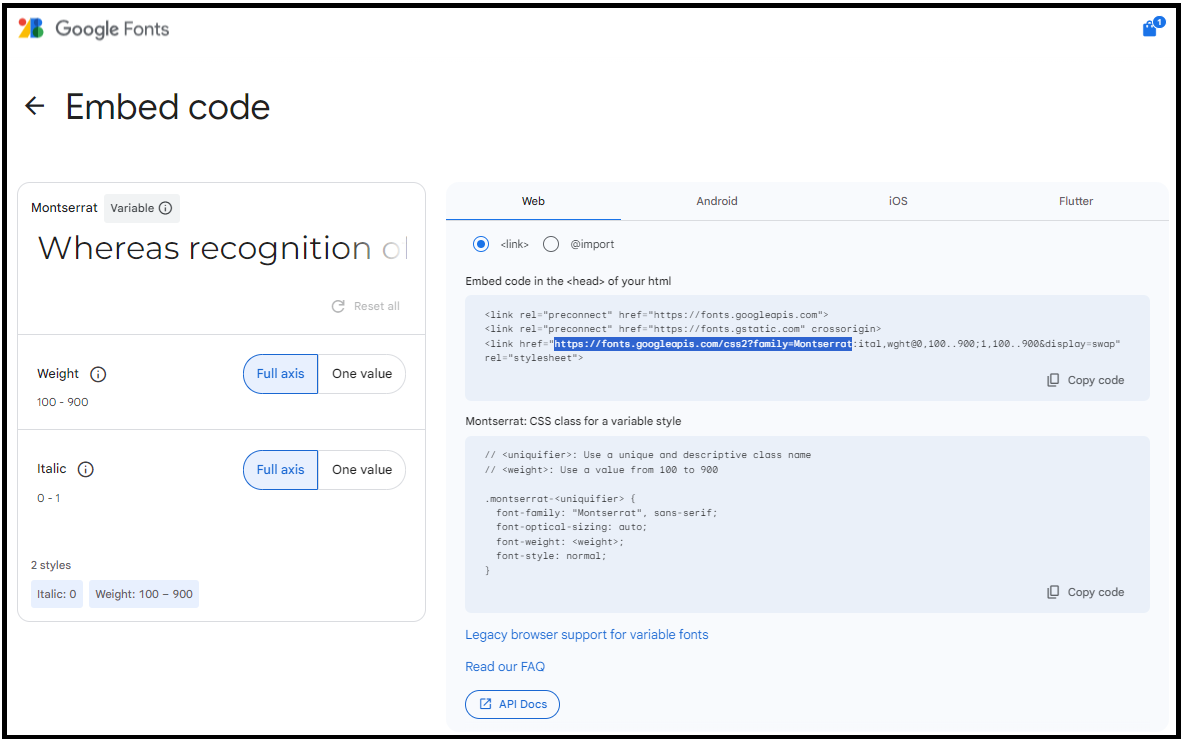The height and width of the screenshot is (739, 1182).
Task: Select the <link> radio button
Action: [481, 244]
